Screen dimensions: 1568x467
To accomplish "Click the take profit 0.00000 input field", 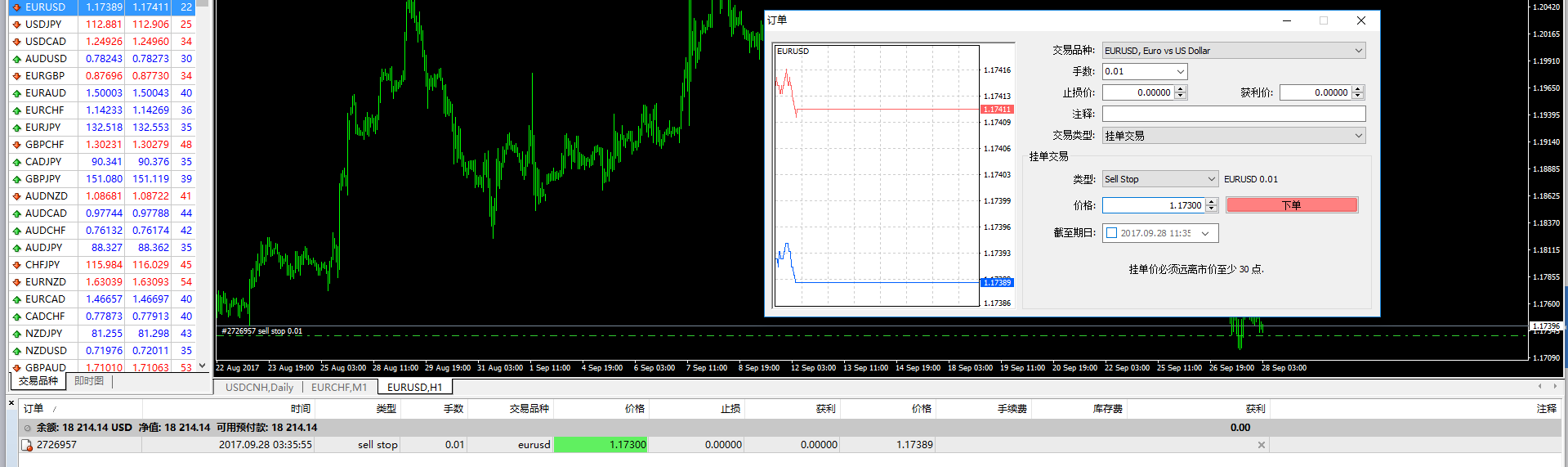I will point(1316,93).
